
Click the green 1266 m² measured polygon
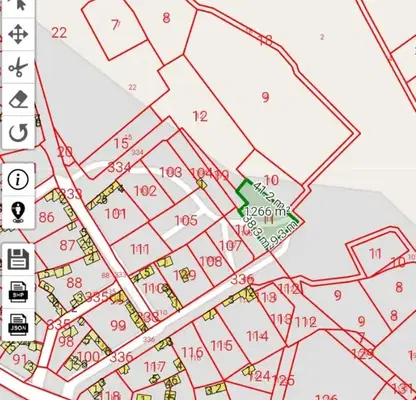[267, 213]
